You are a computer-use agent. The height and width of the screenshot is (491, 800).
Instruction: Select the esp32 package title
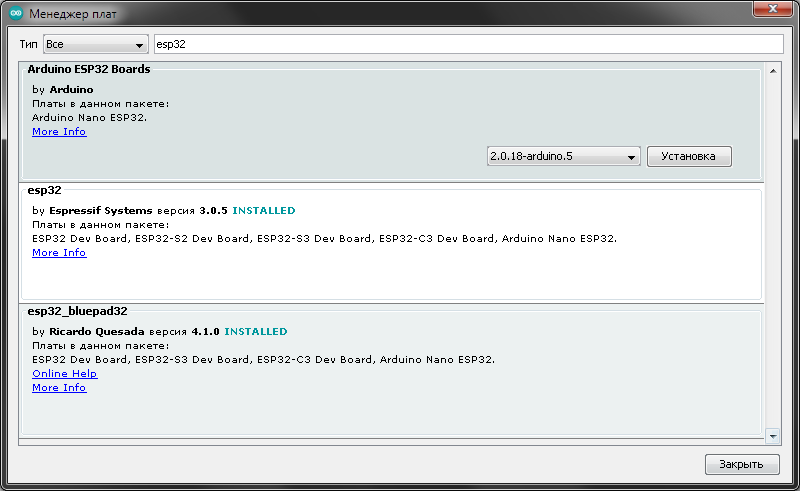44,190
